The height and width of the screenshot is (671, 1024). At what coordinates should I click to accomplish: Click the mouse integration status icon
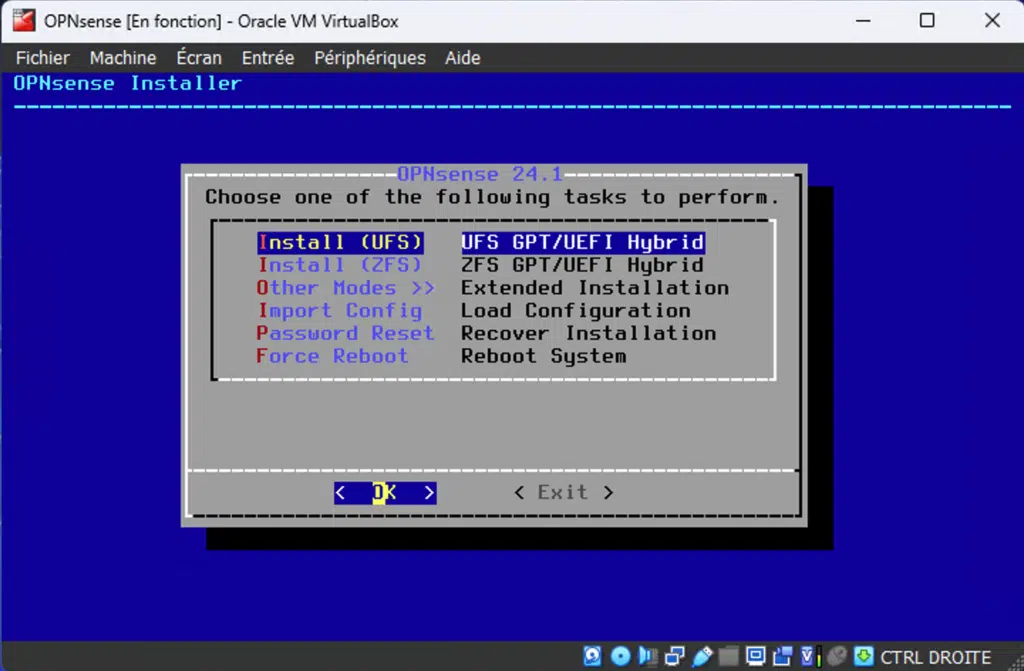click(x=837, y=655)
